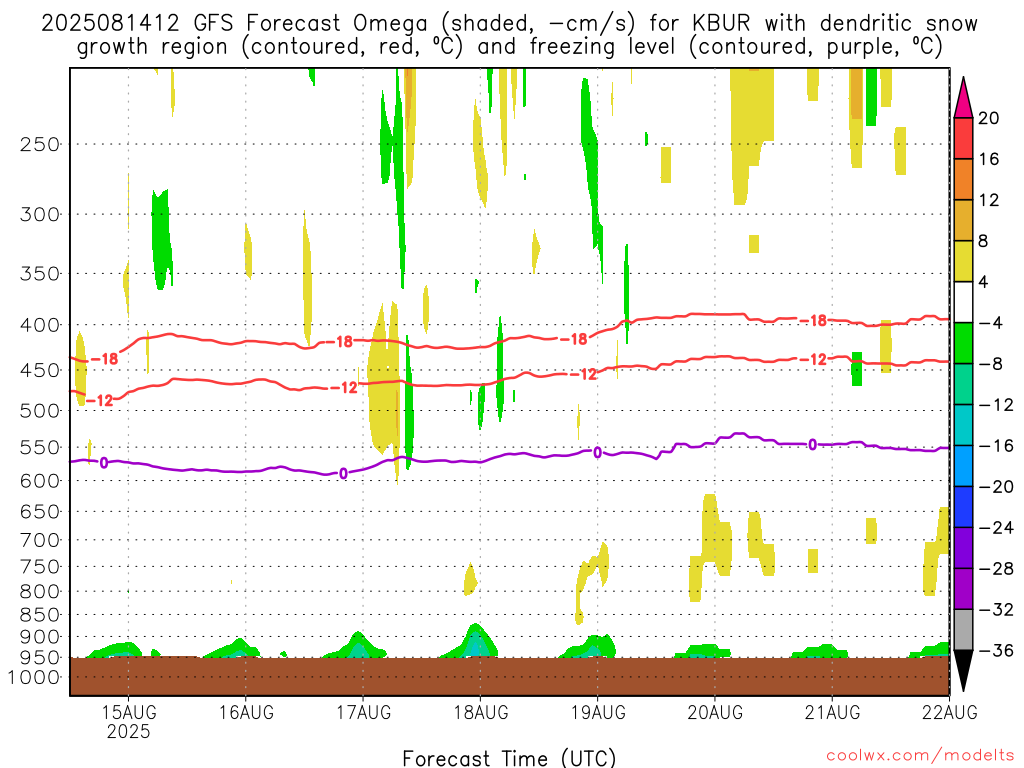The width and height of the screenshot is (1024, 768).
Task: Pick the yellow colorbar swatch between 4 and 8
Action: point(963,261)
